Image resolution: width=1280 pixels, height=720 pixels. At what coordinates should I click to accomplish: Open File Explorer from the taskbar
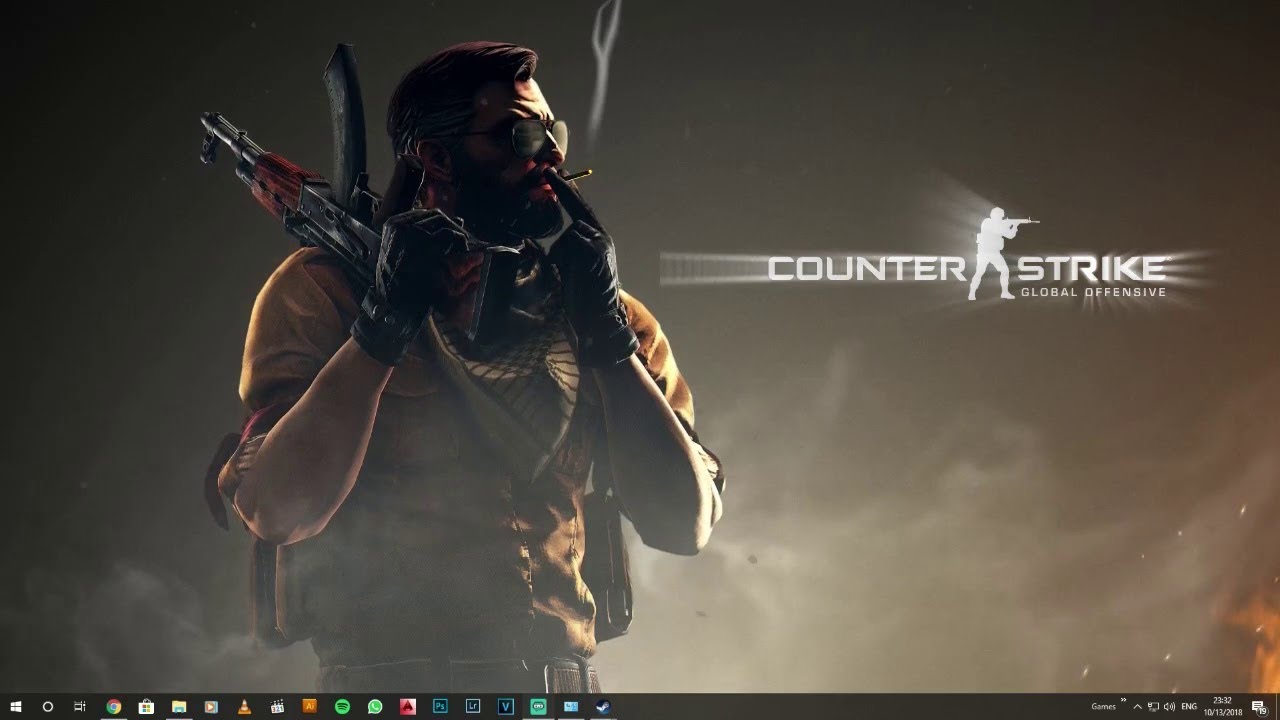click(x=179, y=707)
